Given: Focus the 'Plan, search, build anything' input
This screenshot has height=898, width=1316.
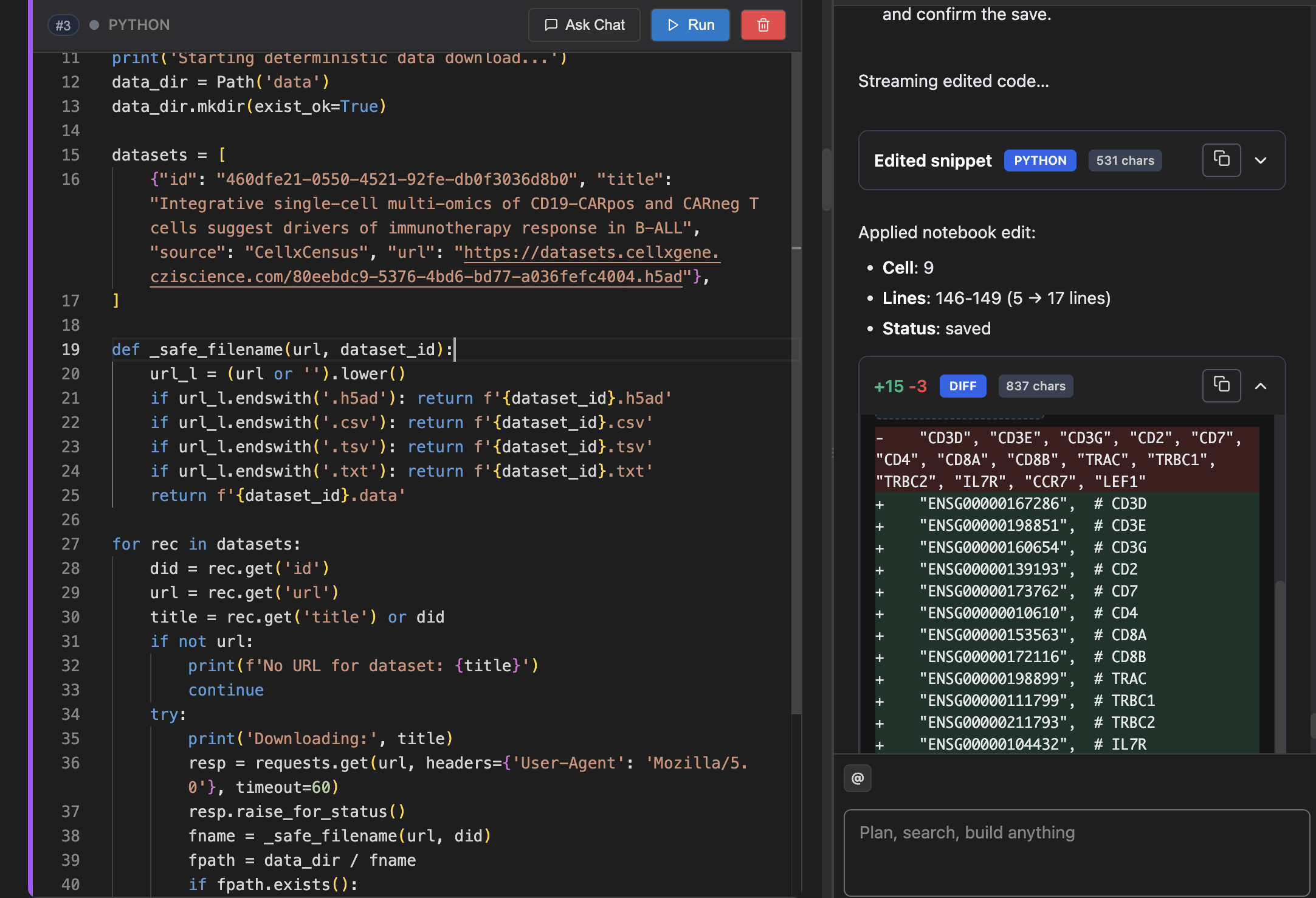Looking at the screenshot, I should coord(1076,852).
